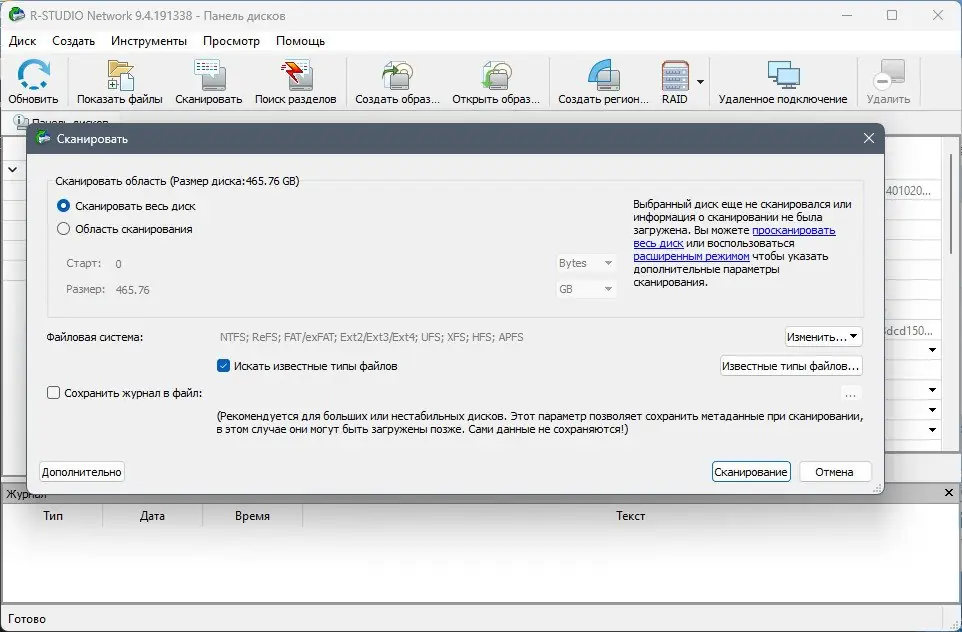Click the R-STUDIO app icon in the title bar
This screenshot has height=632, width=962.
point(17,15)
